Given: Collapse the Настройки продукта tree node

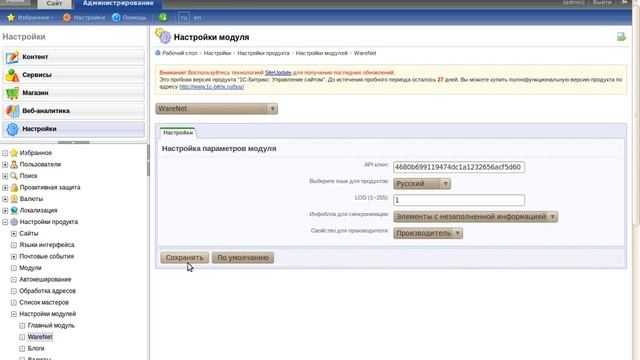Looking at the screenshot, I should coord(5,222).
